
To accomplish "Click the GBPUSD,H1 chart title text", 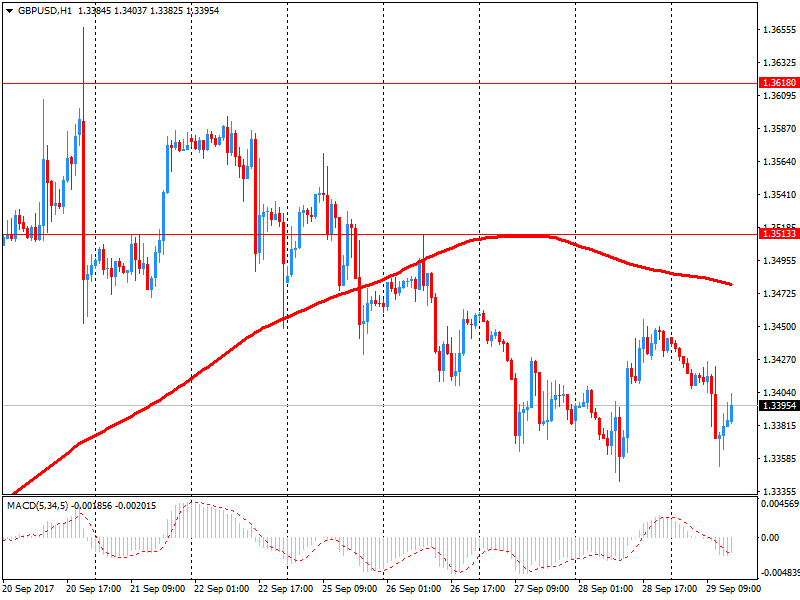I will pos(44,11).
